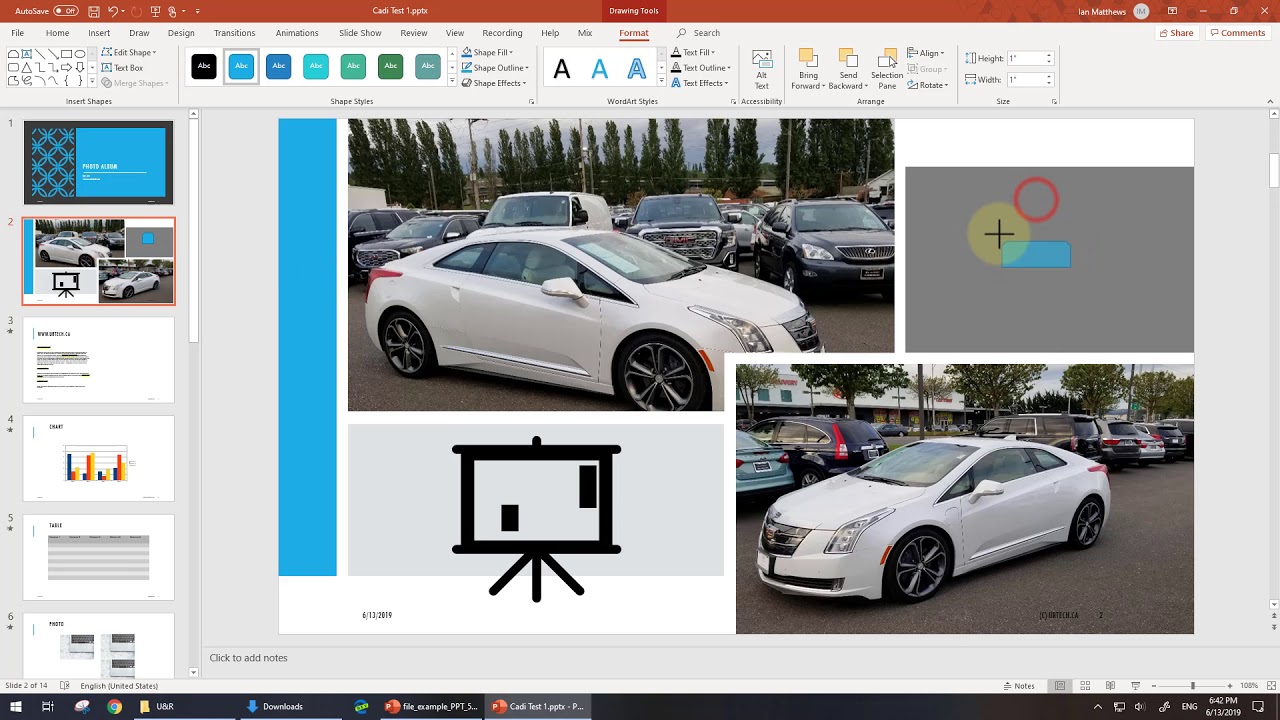
Task: Select slide 1 Photo Album thumbnail
Action: (98, 163)
